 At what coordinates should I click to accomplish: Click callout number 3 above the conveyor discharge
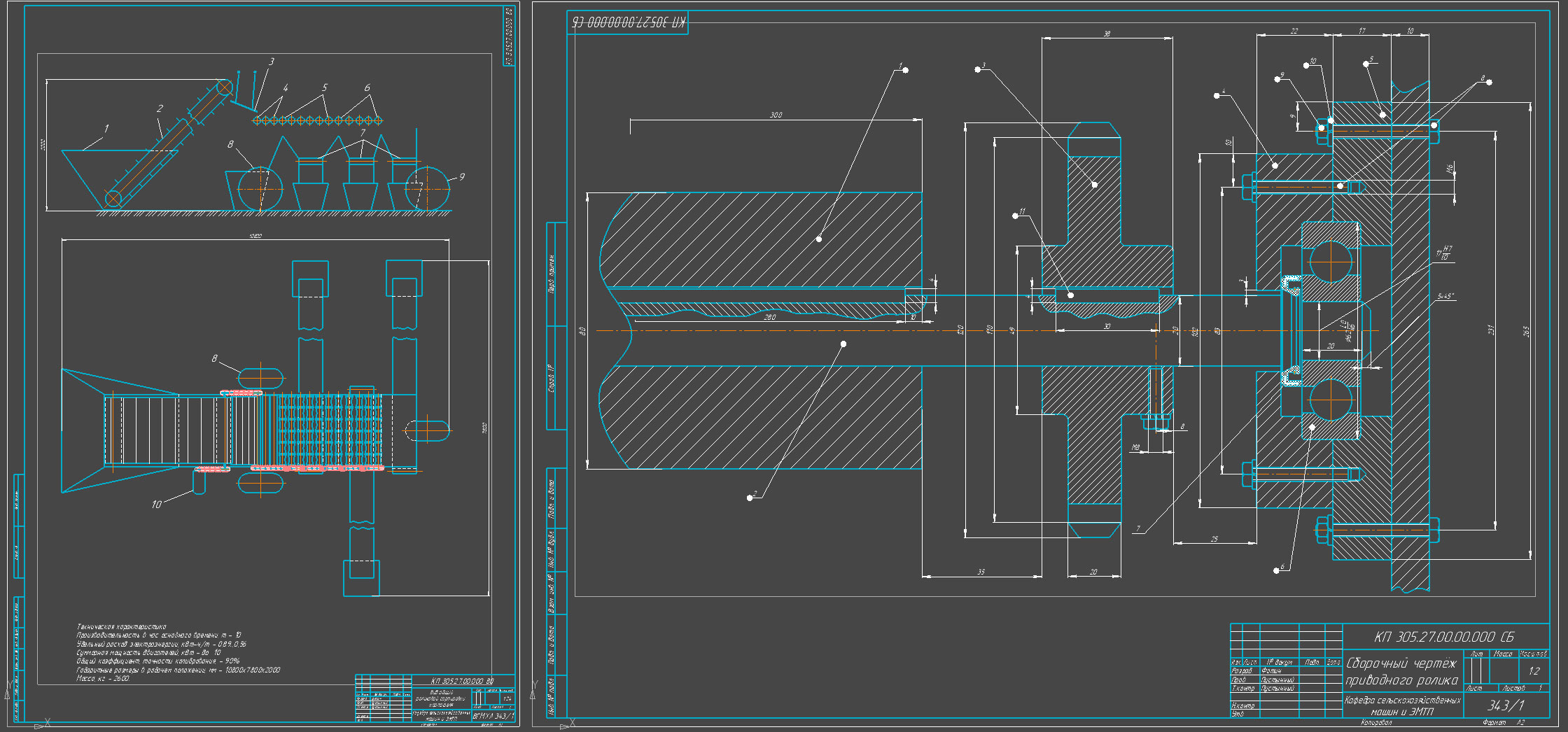pos(271,62)
